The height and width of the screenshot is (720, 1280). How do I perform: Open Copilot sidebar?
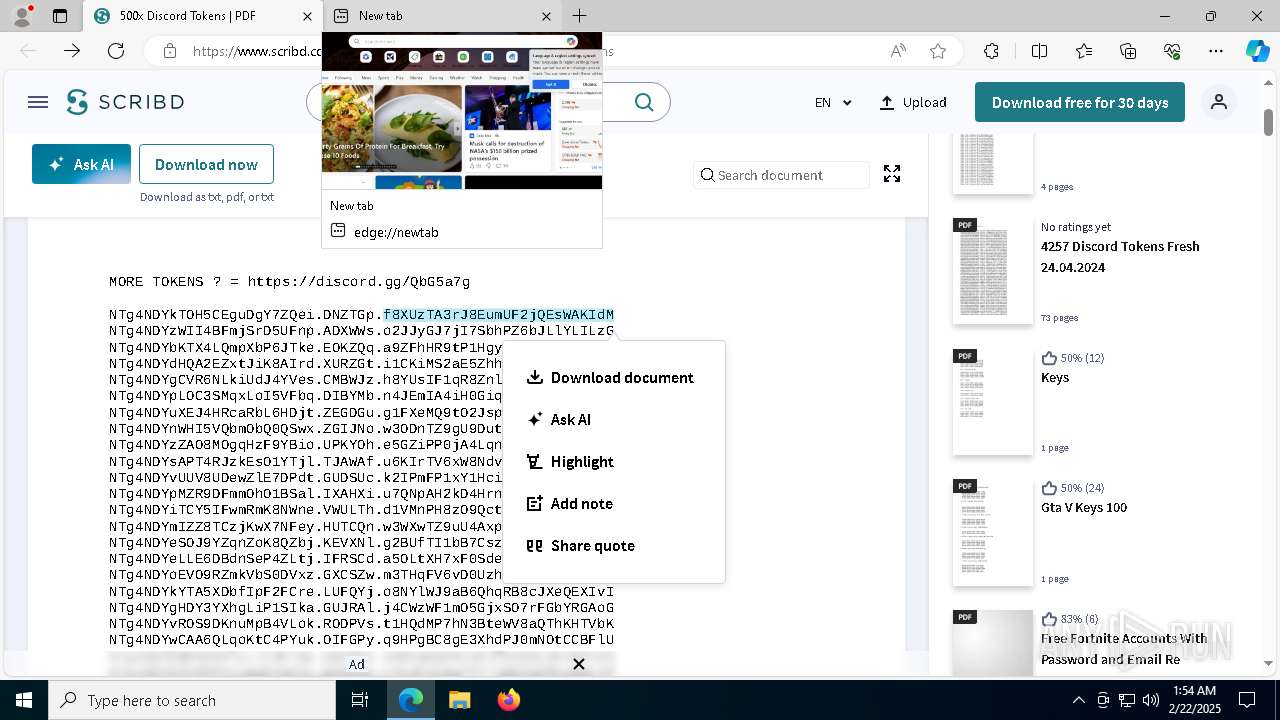(x=1257, y=51)
